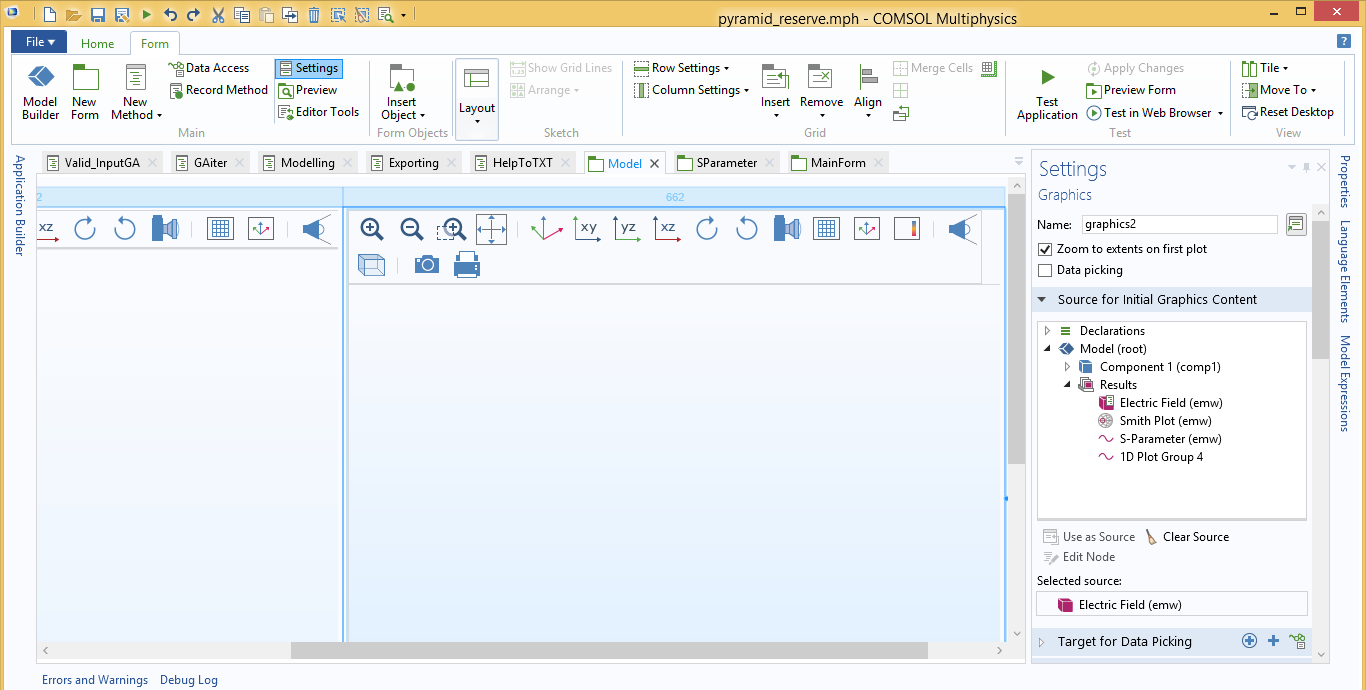
Task: Expand the Declarations tree node
Action: [x=1047, y=331]
